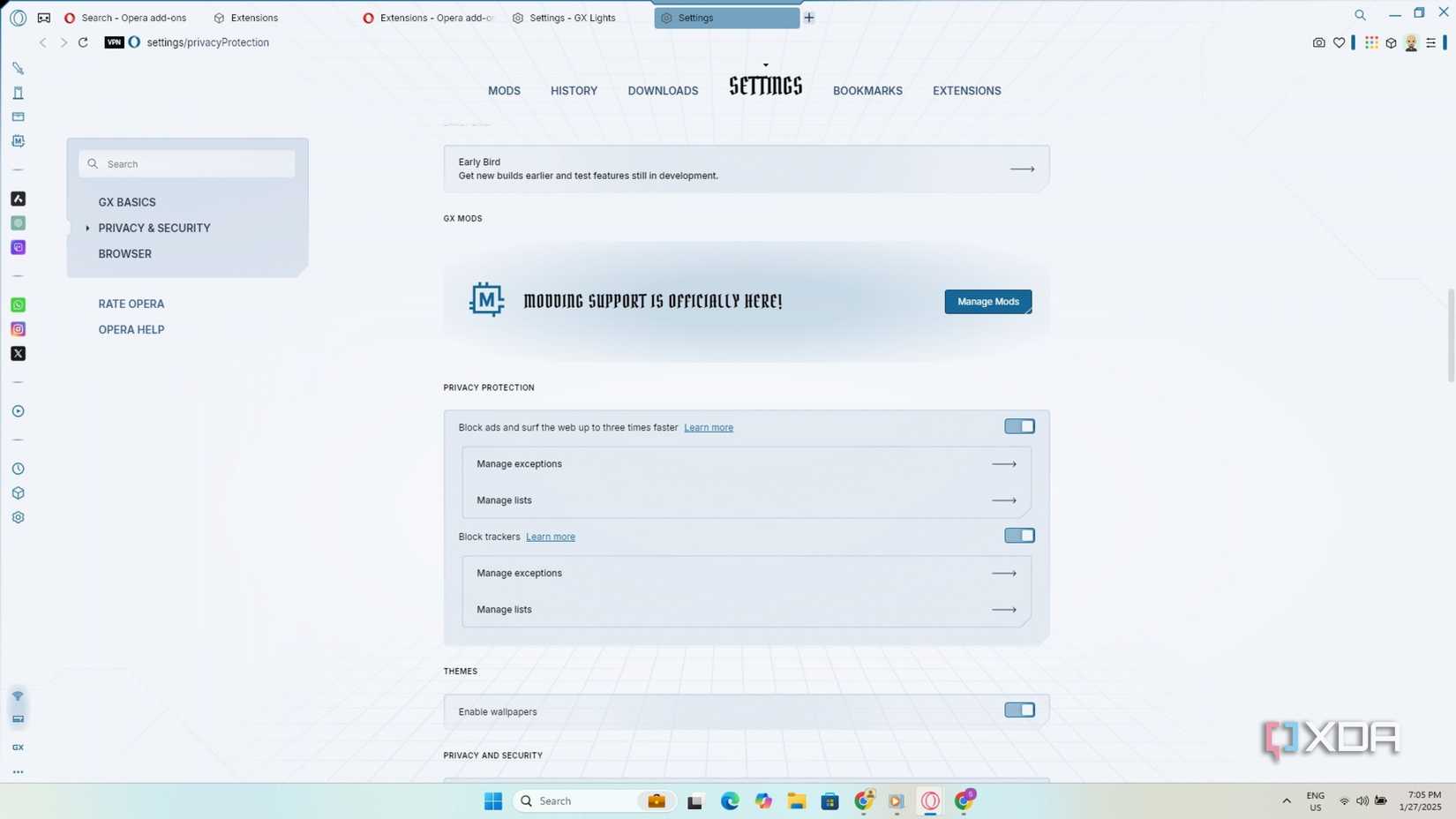The width and height of the screenshot is (1456, 819).
Task: Disable the Enable wallpapers toggle
Action: [1019, 709]
